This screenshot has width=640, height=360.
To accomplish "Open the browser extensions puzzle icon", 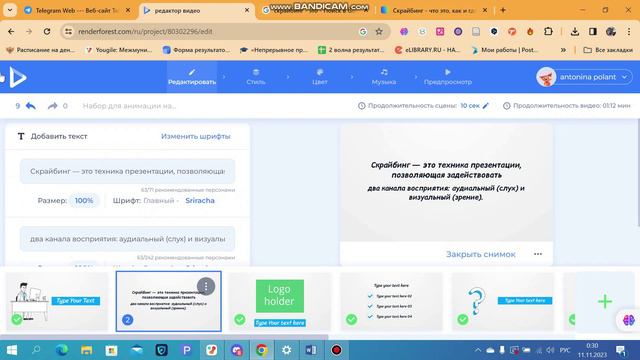I will [x=548, y=31].
